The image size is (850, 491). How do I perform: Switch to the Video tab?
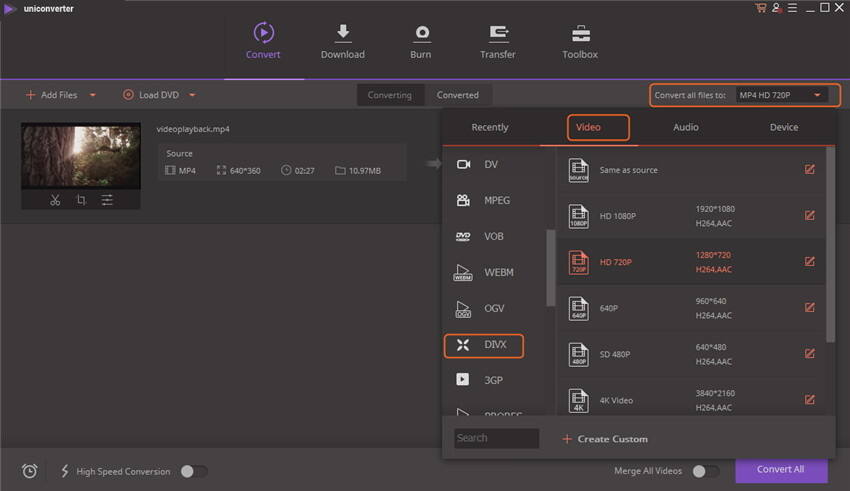pos(588,127)
